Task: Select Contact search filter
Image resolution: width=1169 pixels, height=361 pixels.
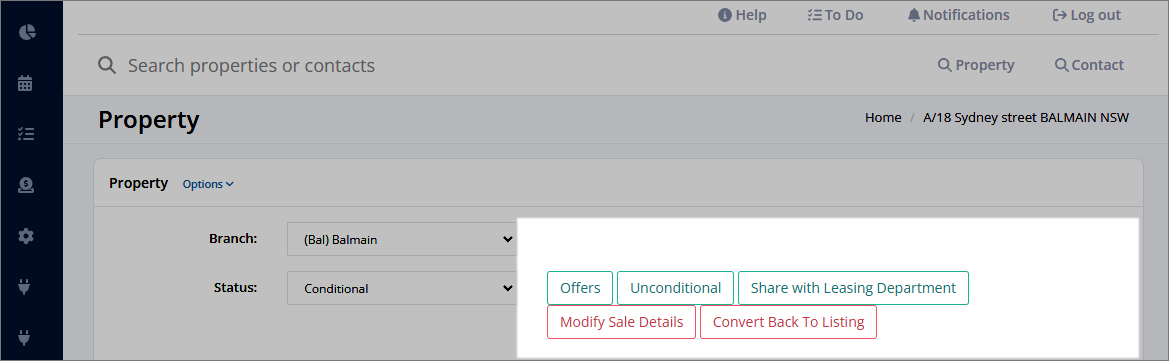Action: (1089, 65)
